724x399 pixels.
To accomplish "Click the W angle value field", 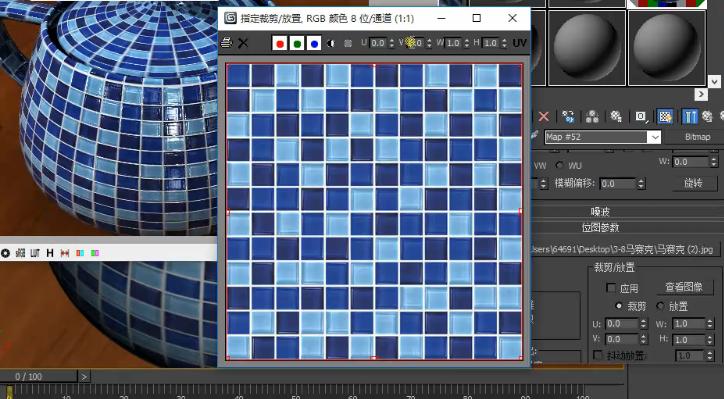I will [691, 162].
